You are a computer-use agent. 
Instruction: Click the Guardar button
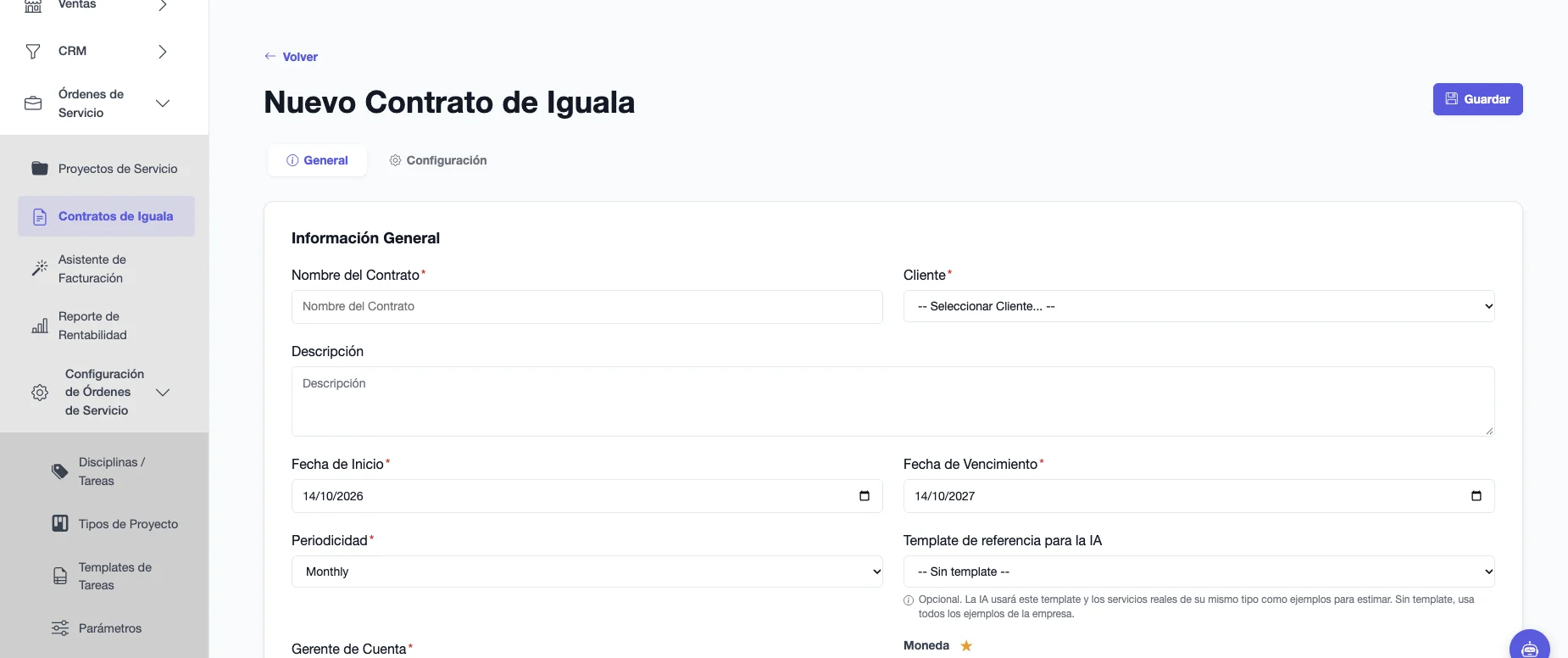click(1477, 99)
